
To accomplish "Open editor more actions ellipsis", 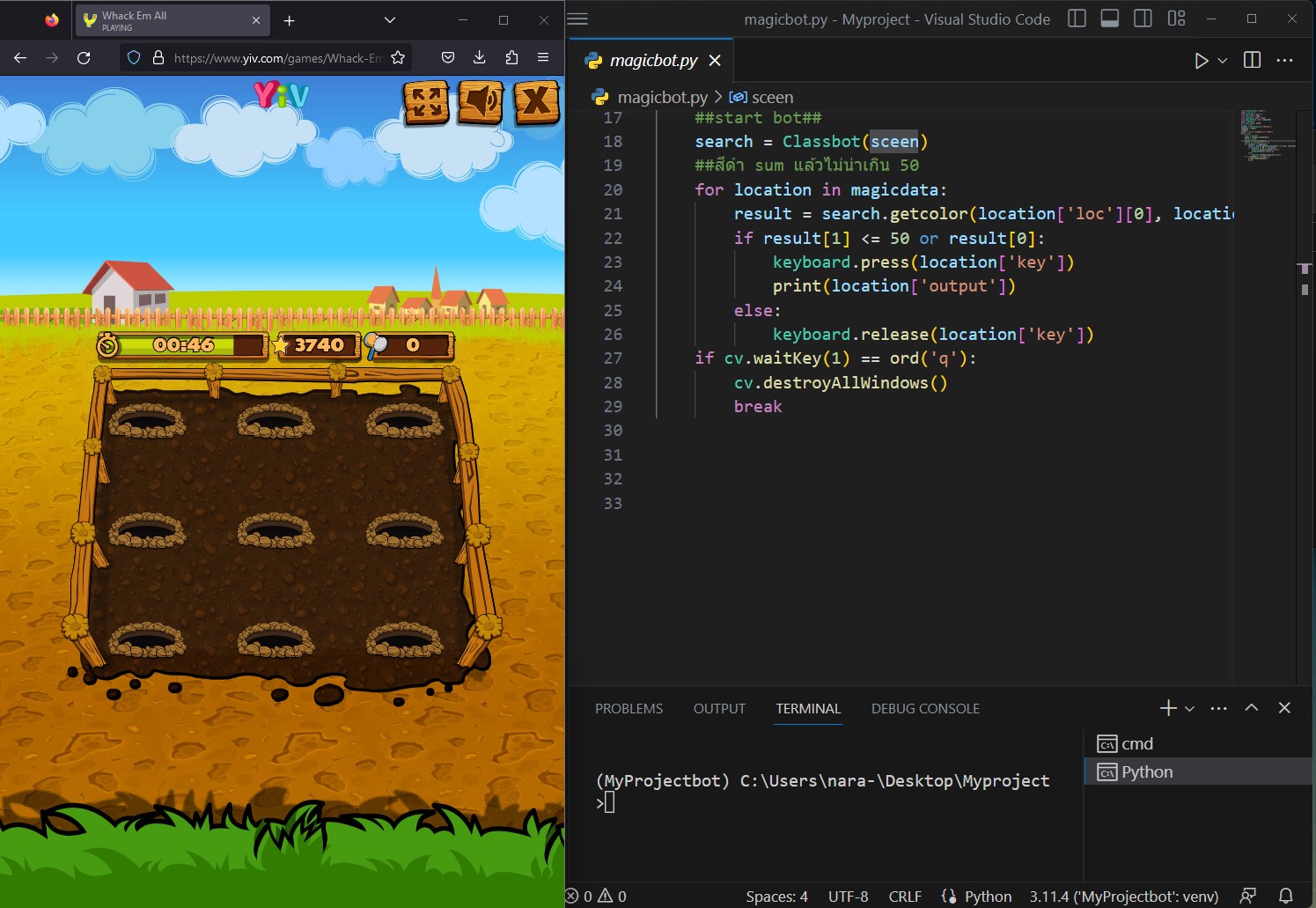I will pos(1284,60).
